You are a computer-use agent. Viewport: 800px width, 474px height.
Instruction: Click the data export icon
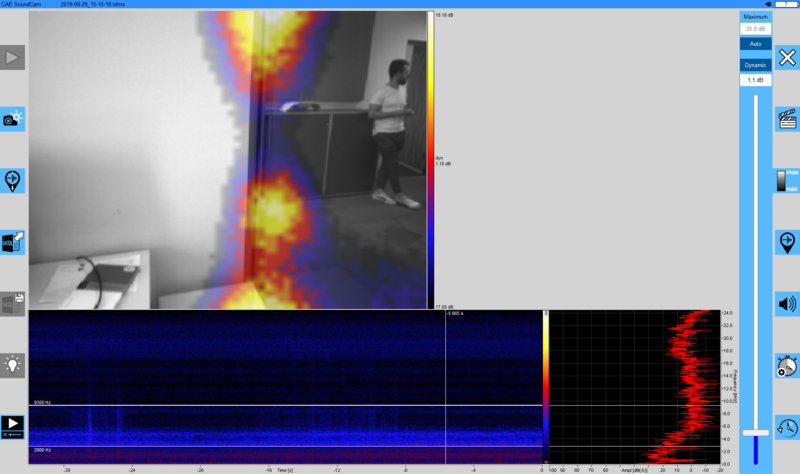point(12,242)
